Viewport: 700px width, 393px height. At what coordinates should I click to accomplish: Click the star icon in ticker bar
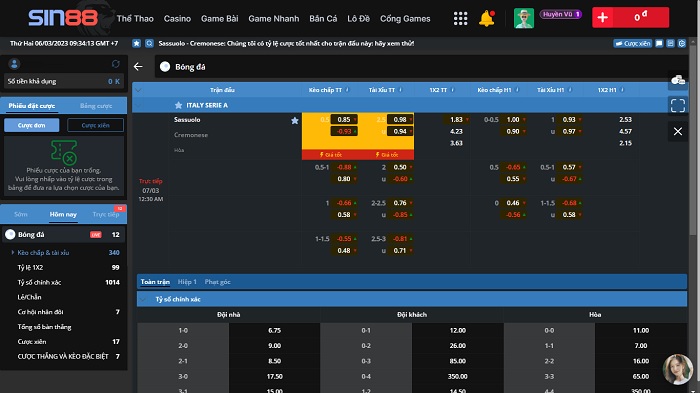pyautogui.click(x=137, y=43)
